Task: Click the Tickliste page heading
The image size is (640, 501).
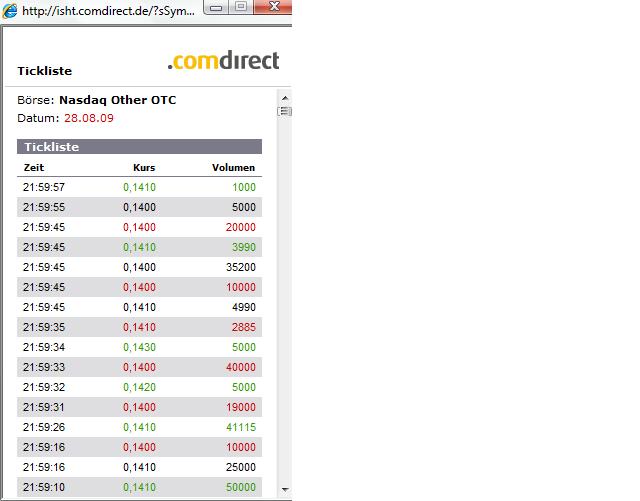Action: pos(44,71)
